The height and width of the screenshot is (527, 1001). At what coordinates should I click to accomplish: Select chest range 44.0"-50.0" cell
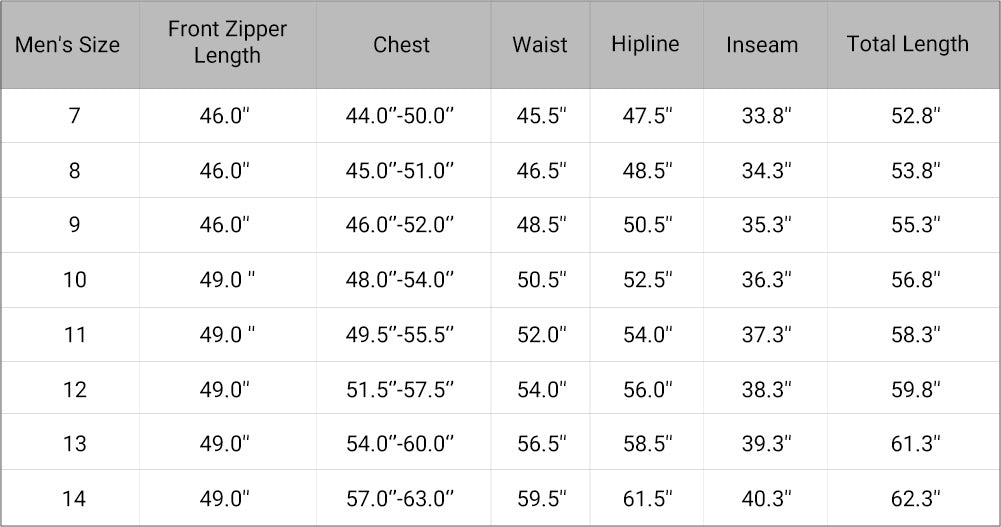[x=400, y=116]
